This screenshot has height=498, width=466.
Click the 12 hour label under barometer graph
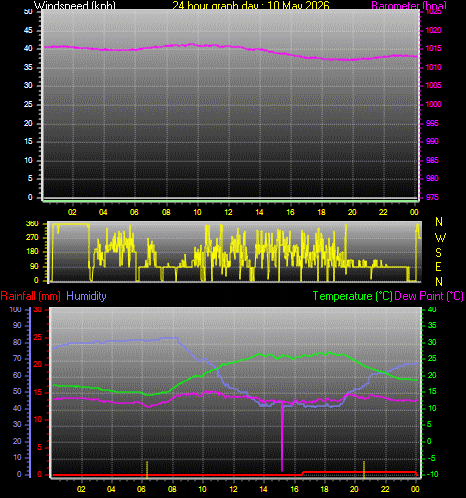point(228,212)
